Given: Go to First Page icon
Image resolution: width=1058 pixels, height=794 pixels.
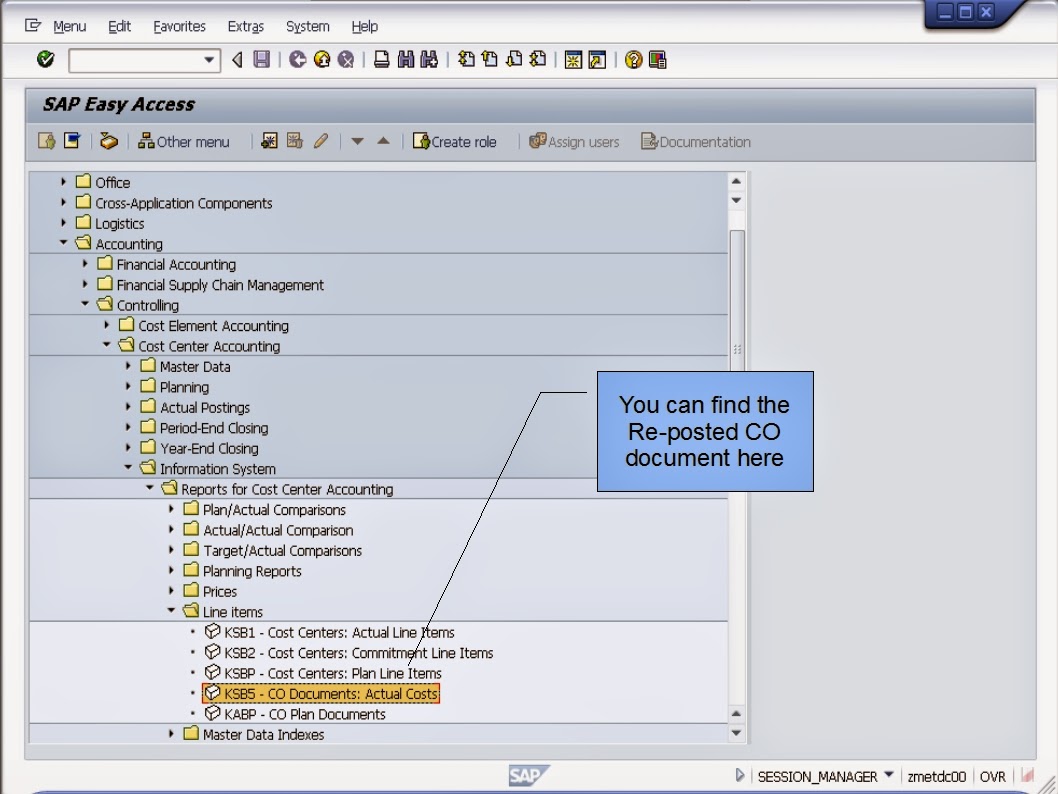Looking at the screenshot, I should point(466,59).
